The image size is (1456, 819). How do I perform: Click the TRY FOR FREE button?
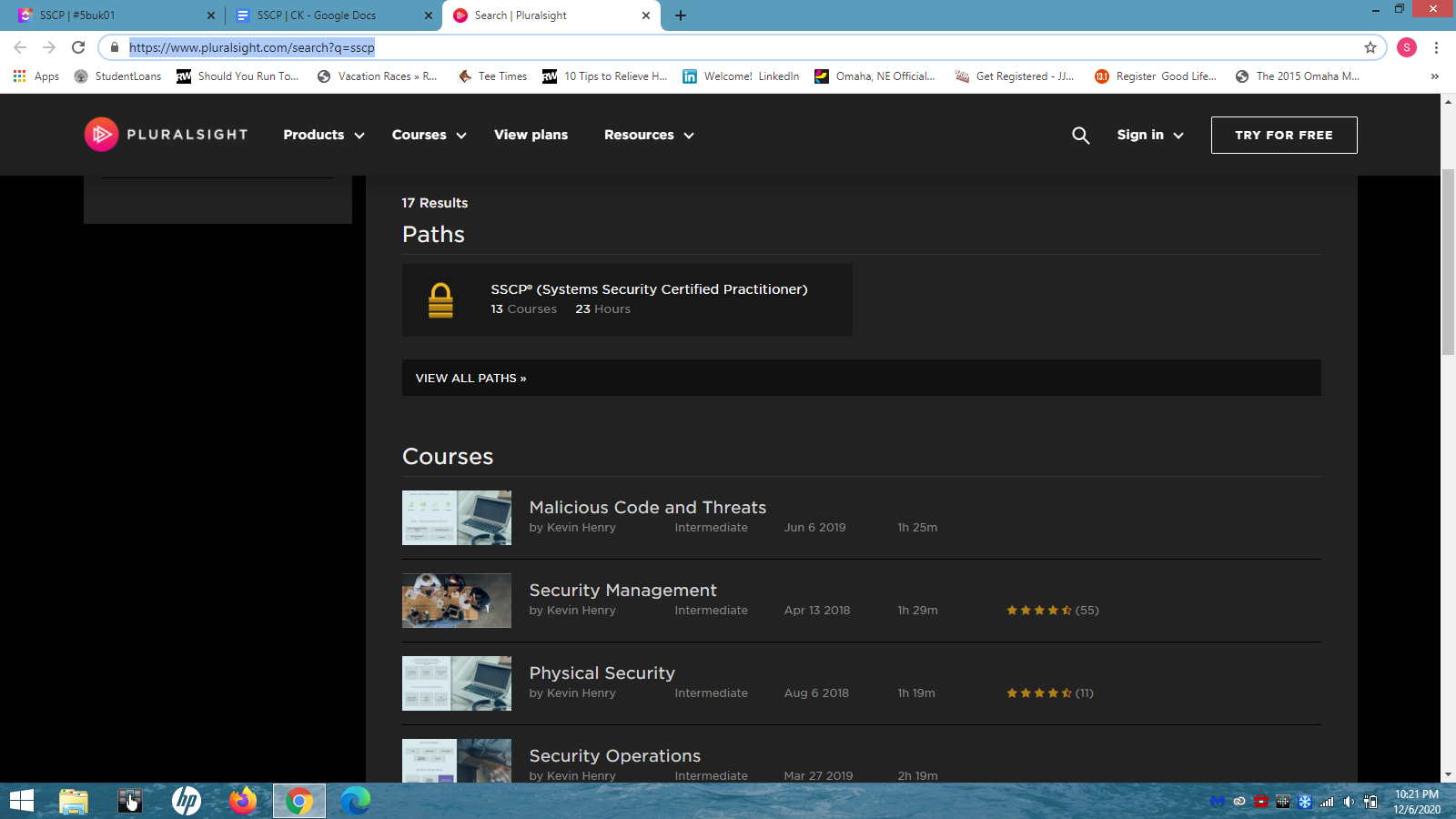(1284, 135)
